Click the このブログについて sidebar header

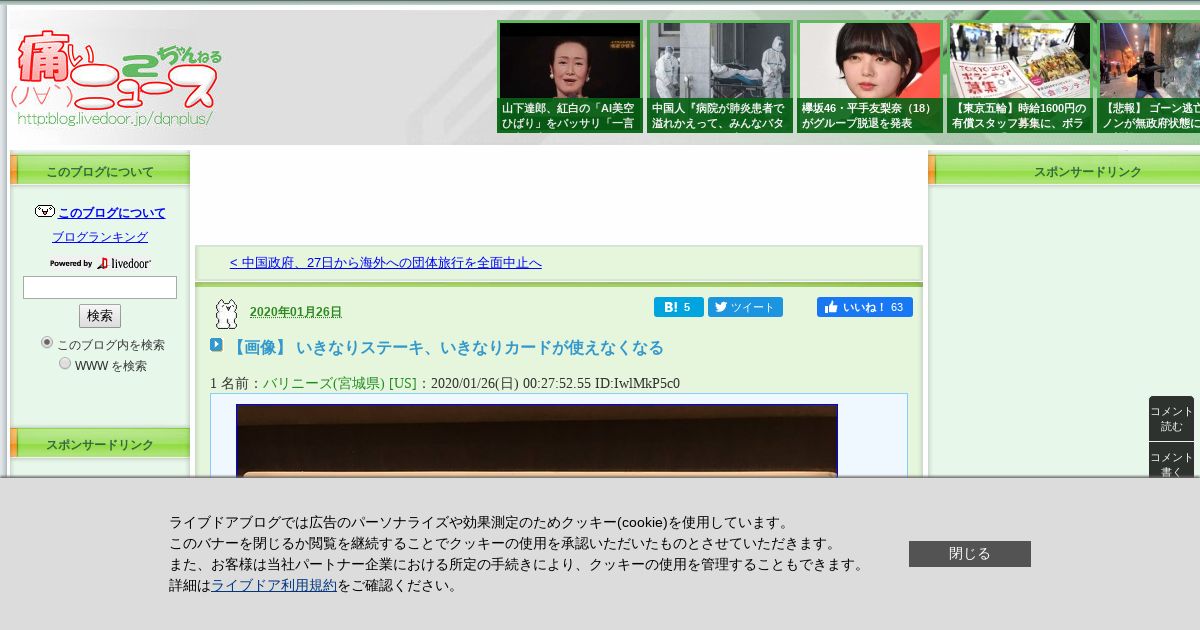coord(100,171)
